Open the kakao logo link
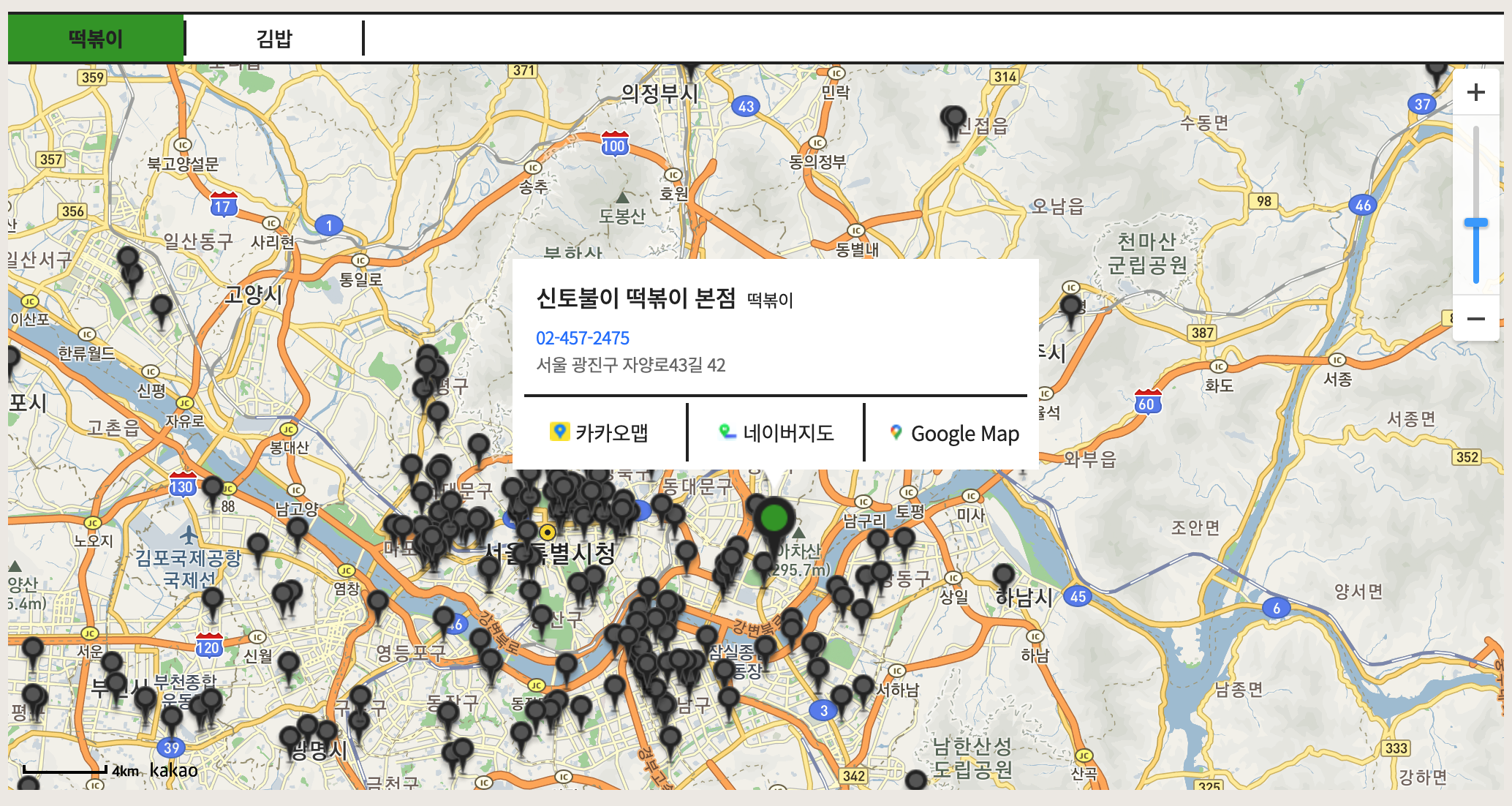Image resolution: width=1512 pixels, height=806 pixels. (x=173, y=770)
